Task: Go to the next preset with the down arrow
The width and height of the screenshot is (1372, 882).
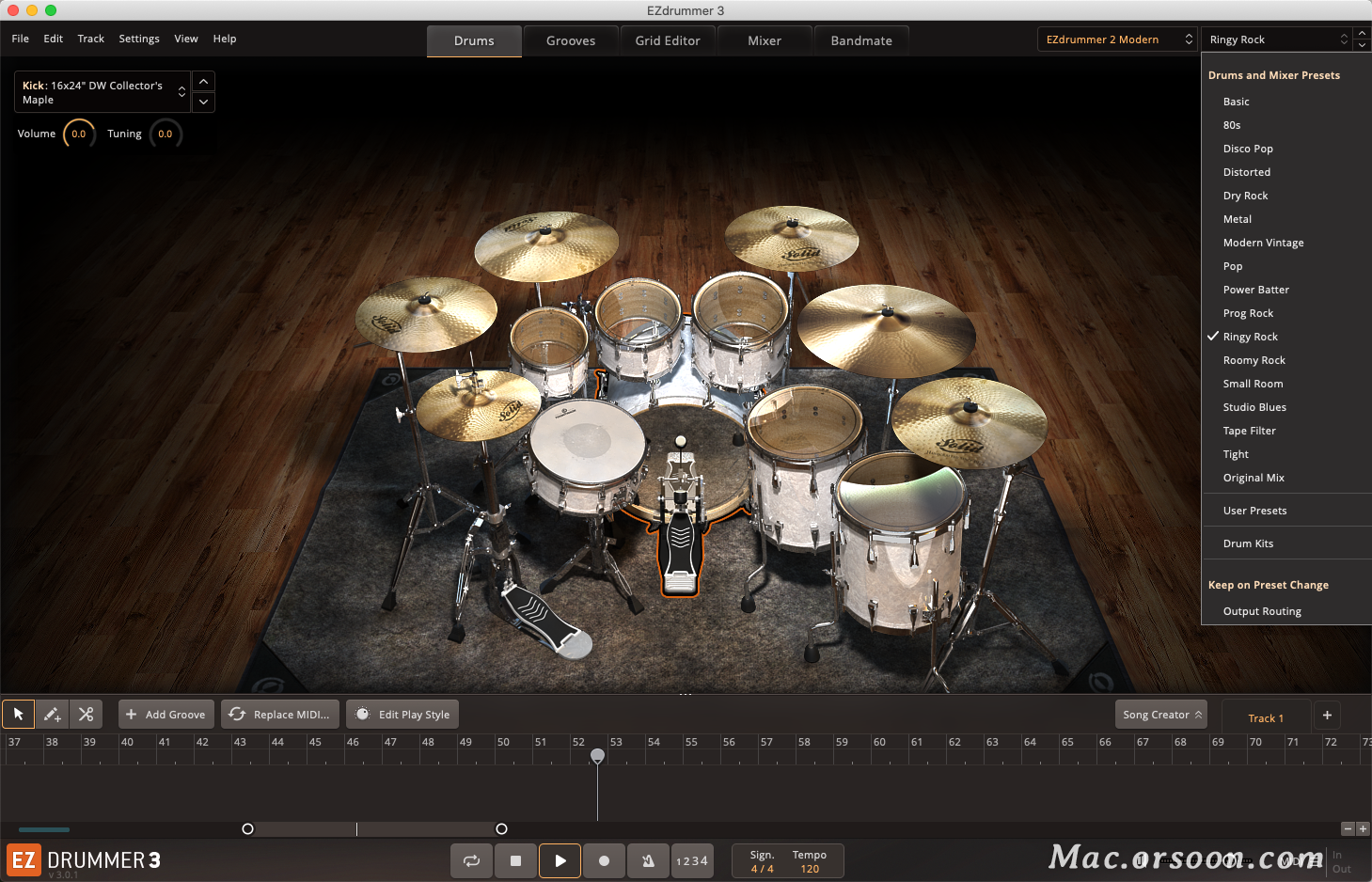Action: (x=1363, y=45)
